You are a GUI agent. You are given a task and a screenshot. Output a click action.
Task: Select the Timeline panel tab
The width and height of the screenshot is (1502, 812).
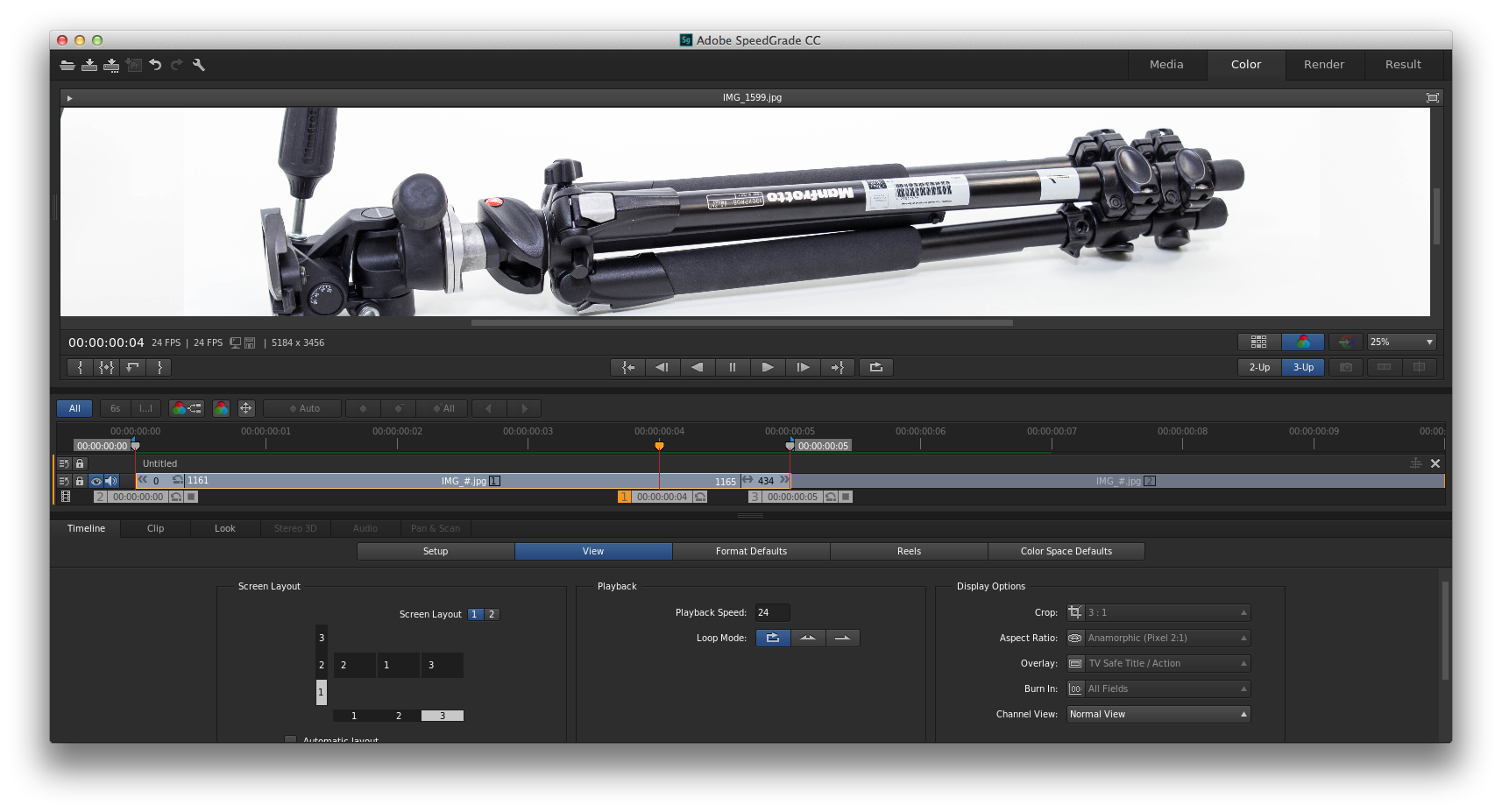[86, 528]
